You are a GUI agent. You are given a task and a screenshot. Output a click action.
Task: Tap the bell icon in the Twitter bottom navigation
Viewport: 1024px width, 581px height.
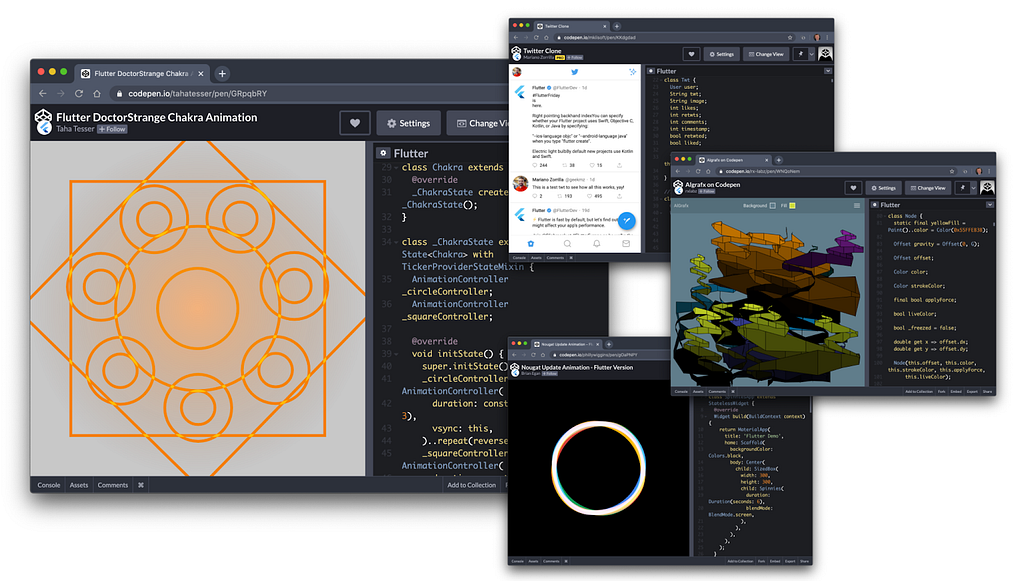[596, 243]
